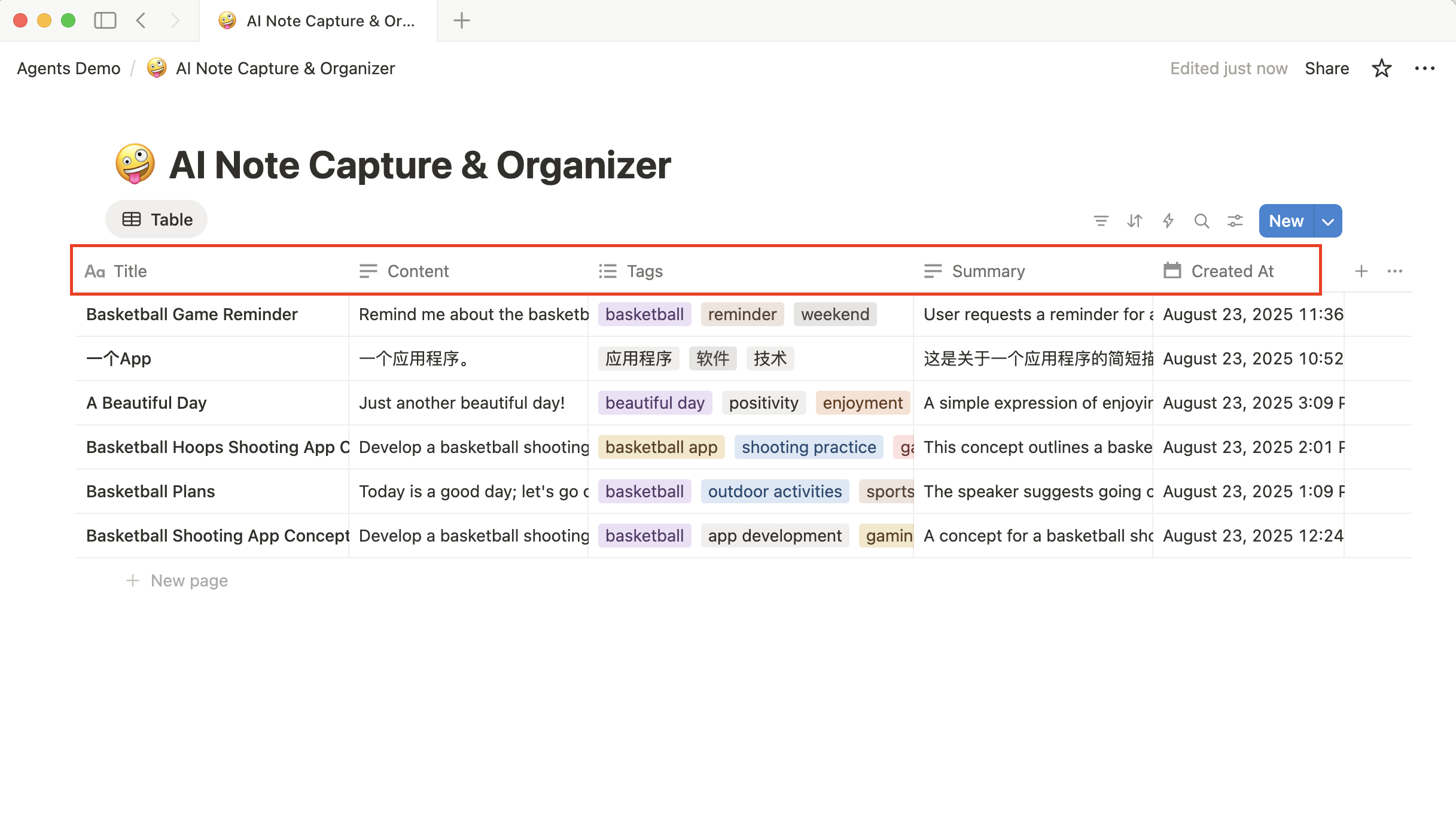The image size is (1456, 827).
Task: Click the 'app development' tag
Action: click(x=775, y=536)
